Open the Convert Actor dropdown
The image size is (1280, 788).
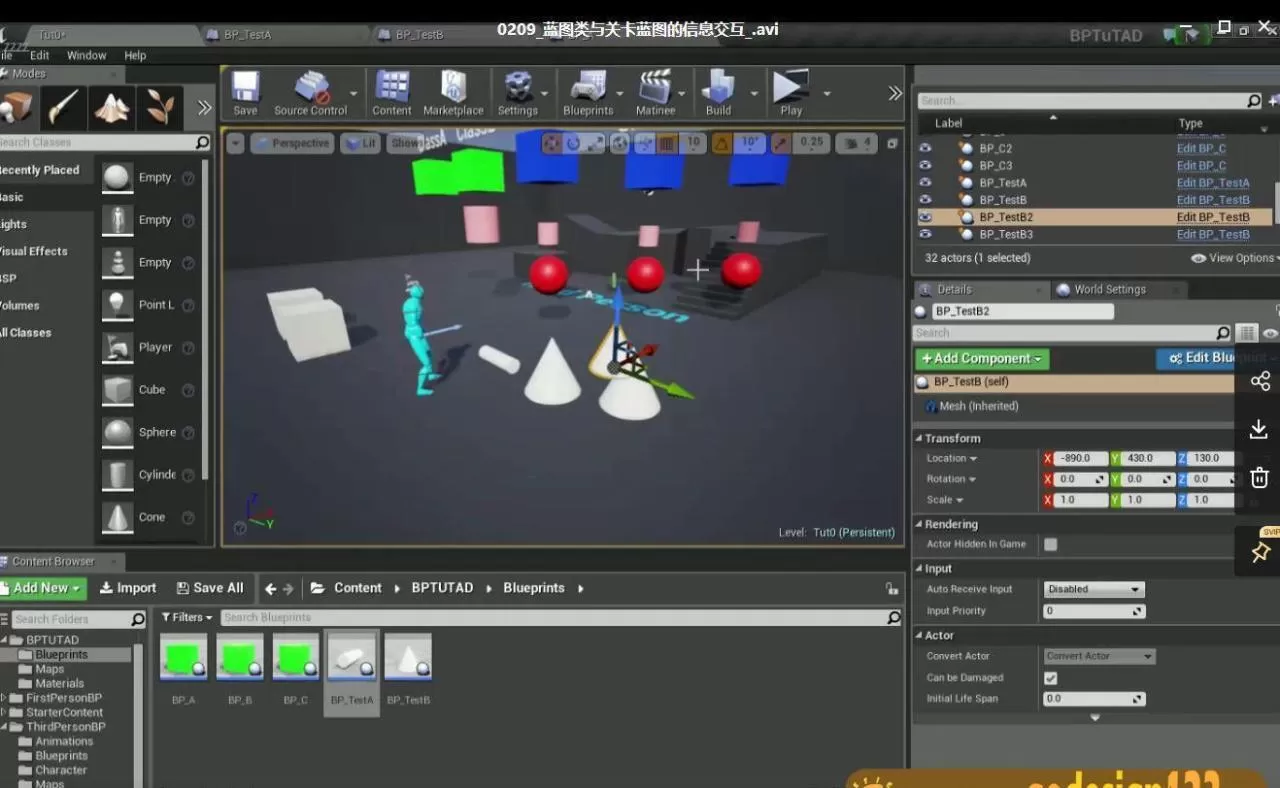coord(1098,656)
